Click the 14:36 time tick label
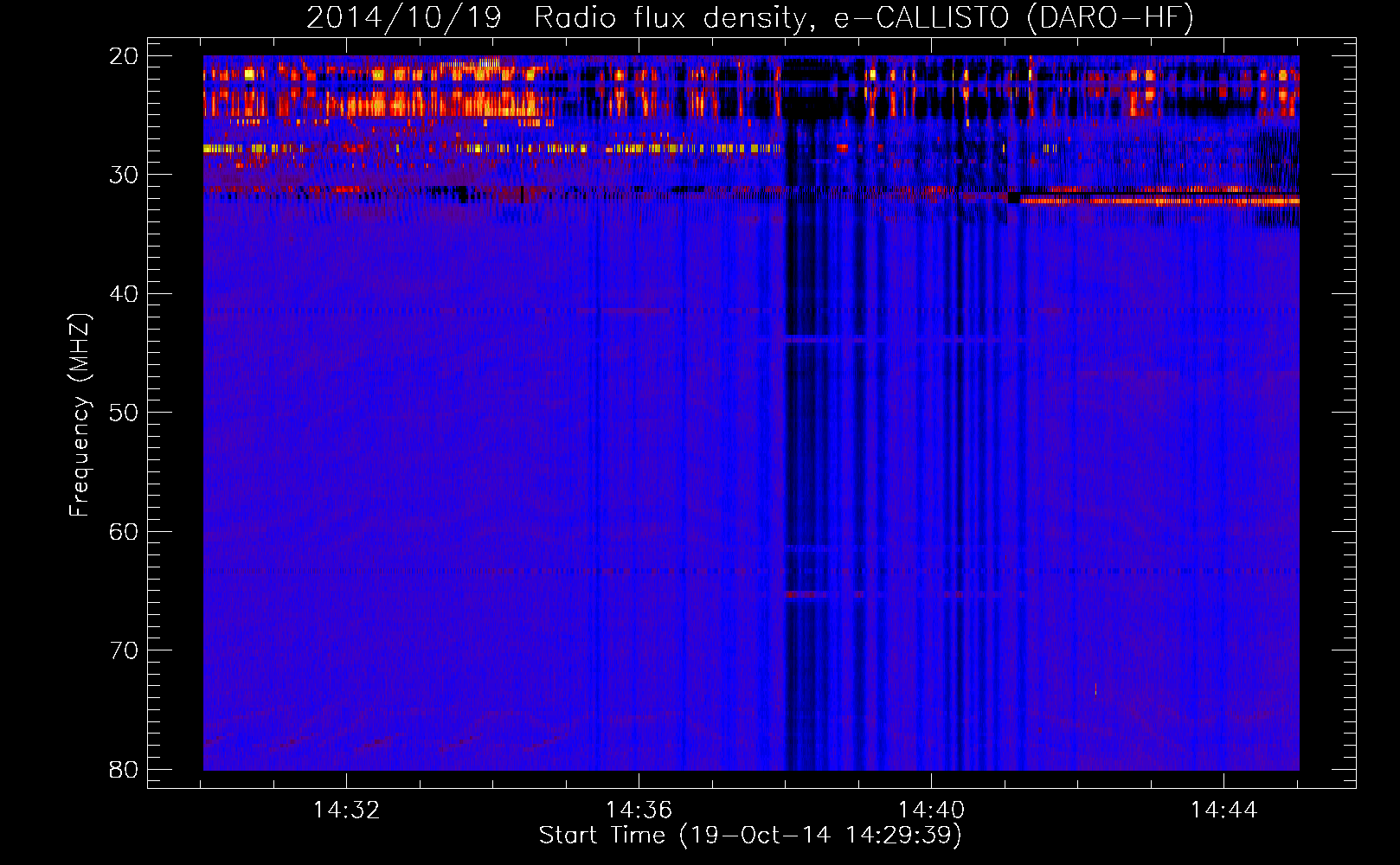This screenshot has width=1400, height=865. click(x=639, y=811)
